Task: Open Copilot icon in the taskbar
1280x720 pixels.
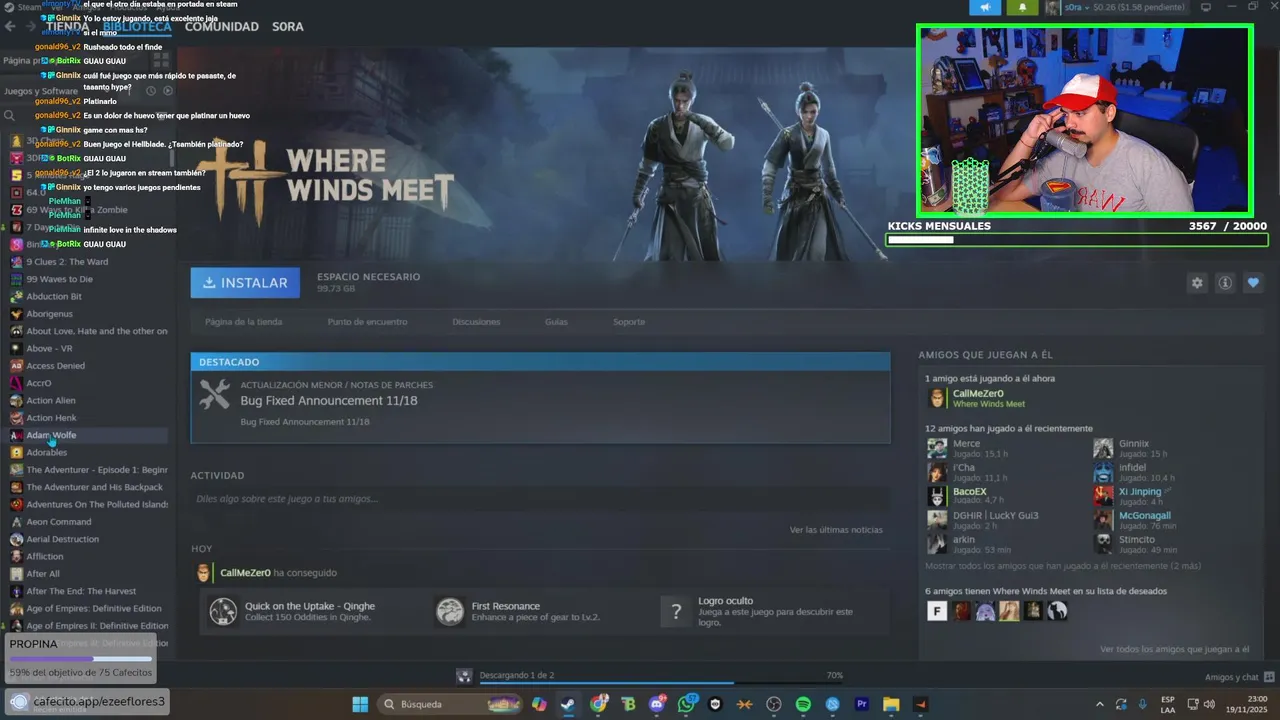Action: pos(539,704)
